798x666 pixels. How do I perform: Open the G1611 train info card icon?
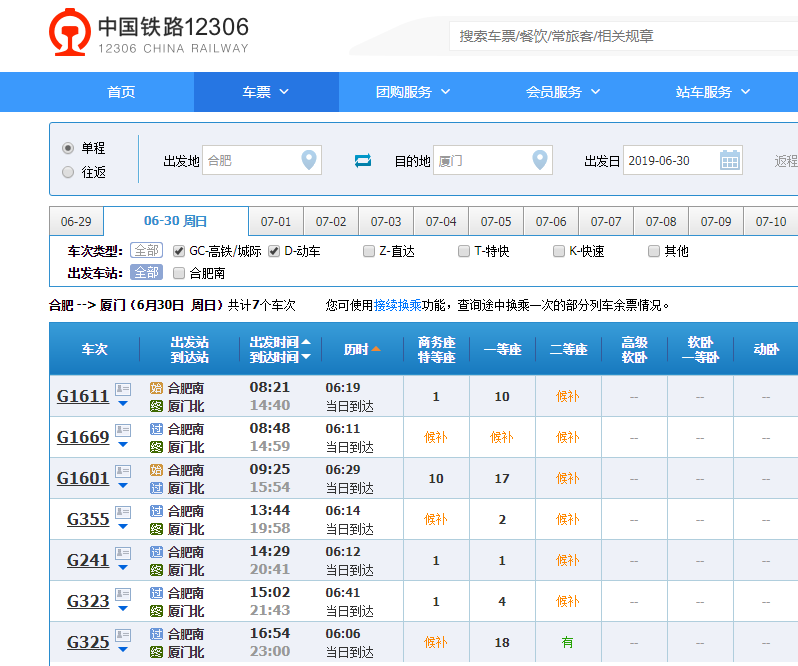(123, 390)
